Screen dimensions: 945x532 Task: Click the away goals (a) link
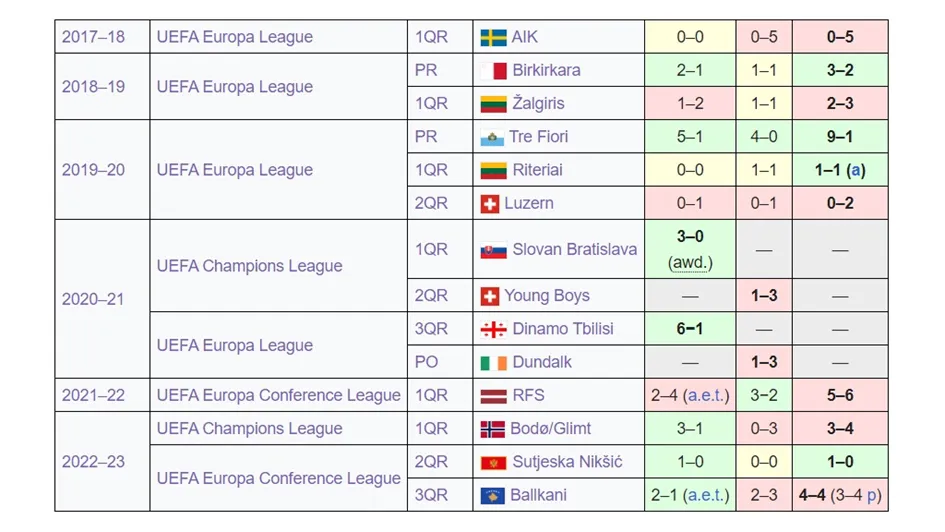(x=855, y=170)
